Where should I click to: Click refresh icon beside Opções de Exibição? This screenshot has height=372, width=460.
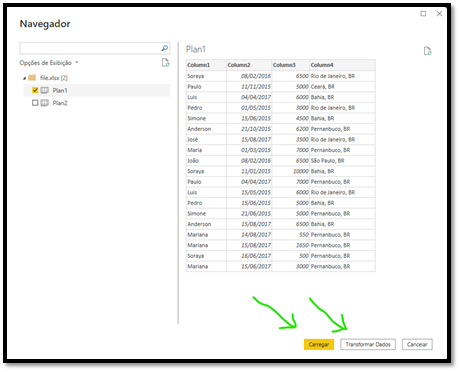(166, 63)
